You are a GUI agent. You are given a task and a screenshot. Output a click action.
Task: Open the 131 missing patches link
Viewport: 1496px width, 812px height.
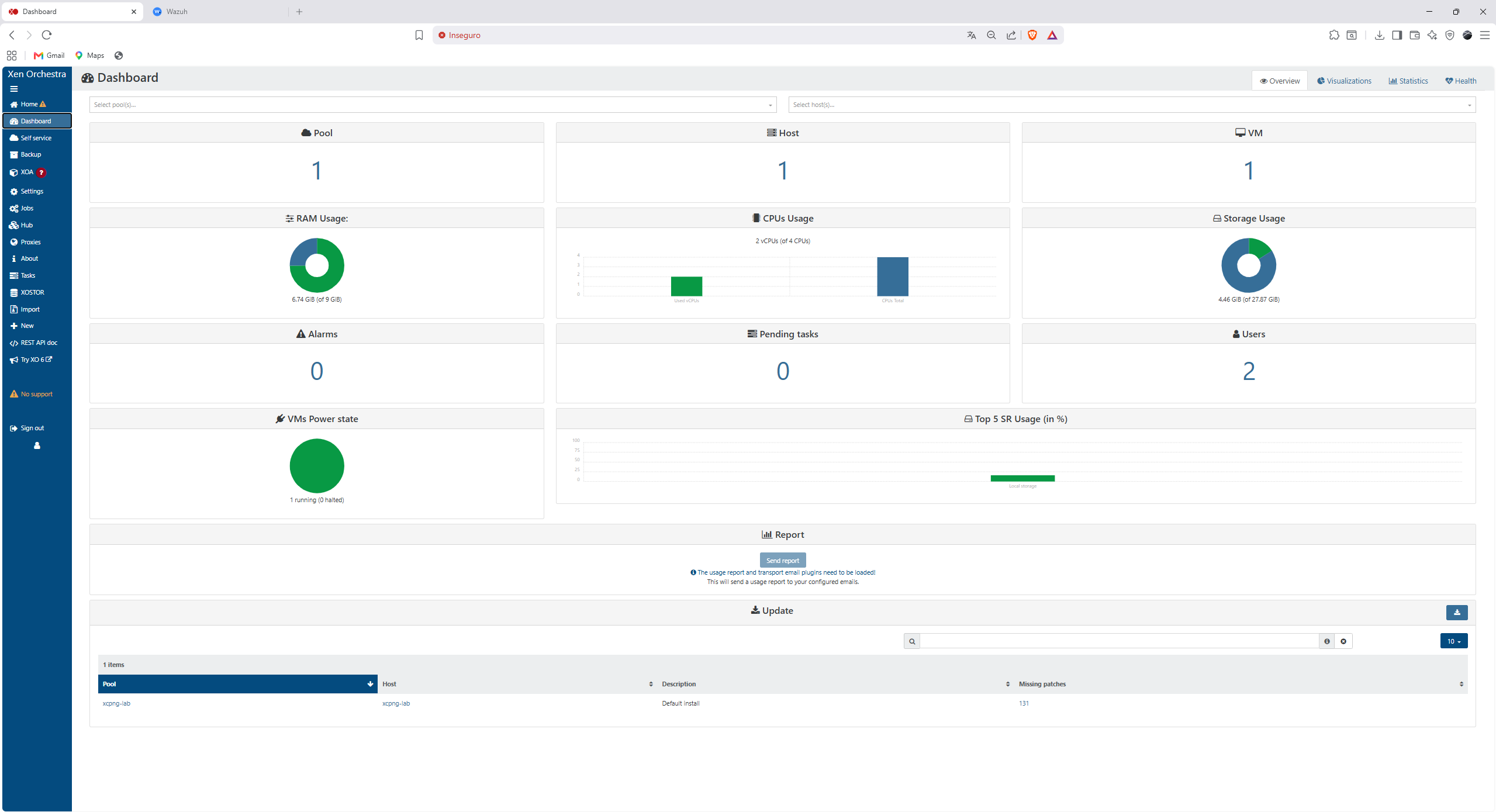tap(1024, 703)
